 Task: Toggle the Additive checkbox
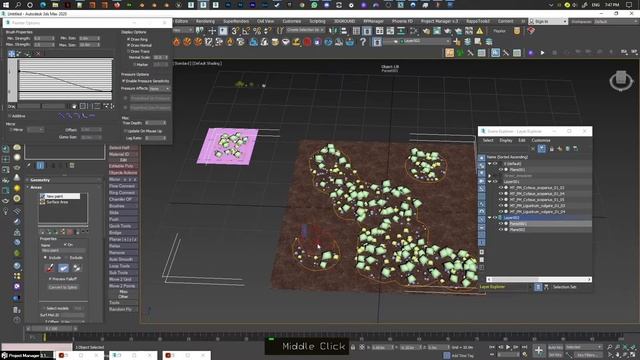[x=10, y=116]
